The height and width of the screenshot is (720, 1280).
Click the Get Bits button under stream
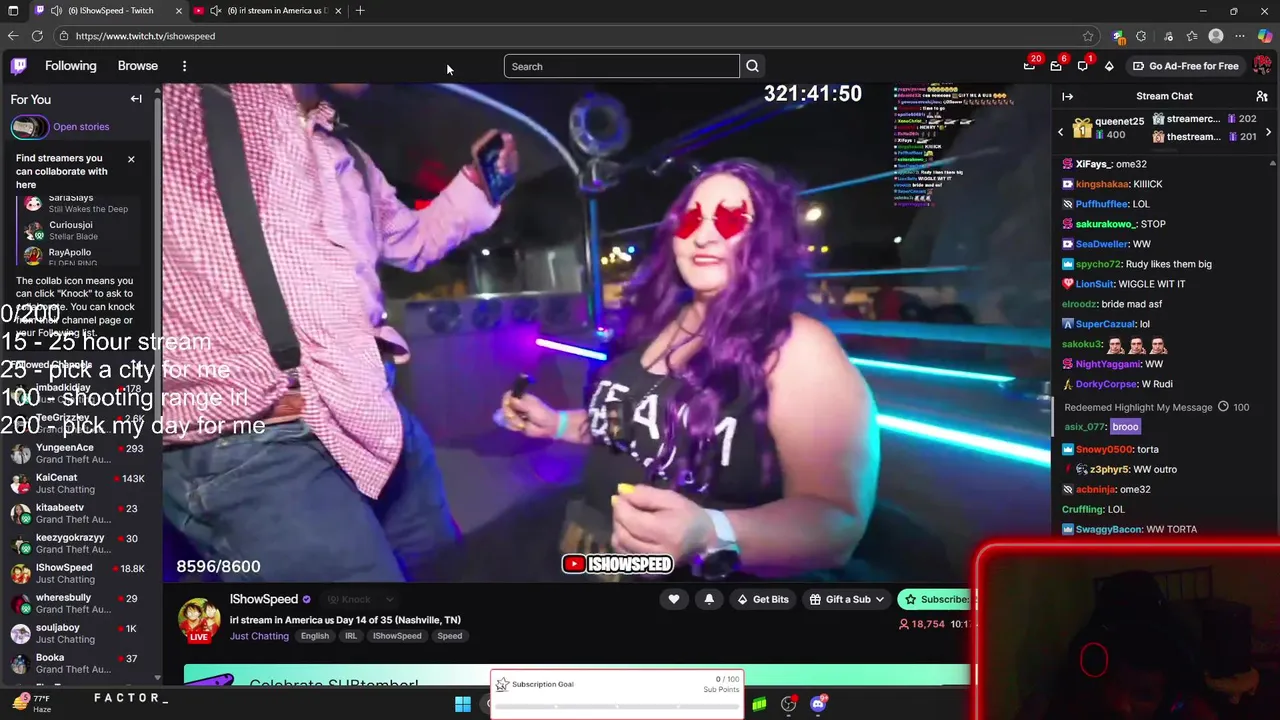coord(763,599)
